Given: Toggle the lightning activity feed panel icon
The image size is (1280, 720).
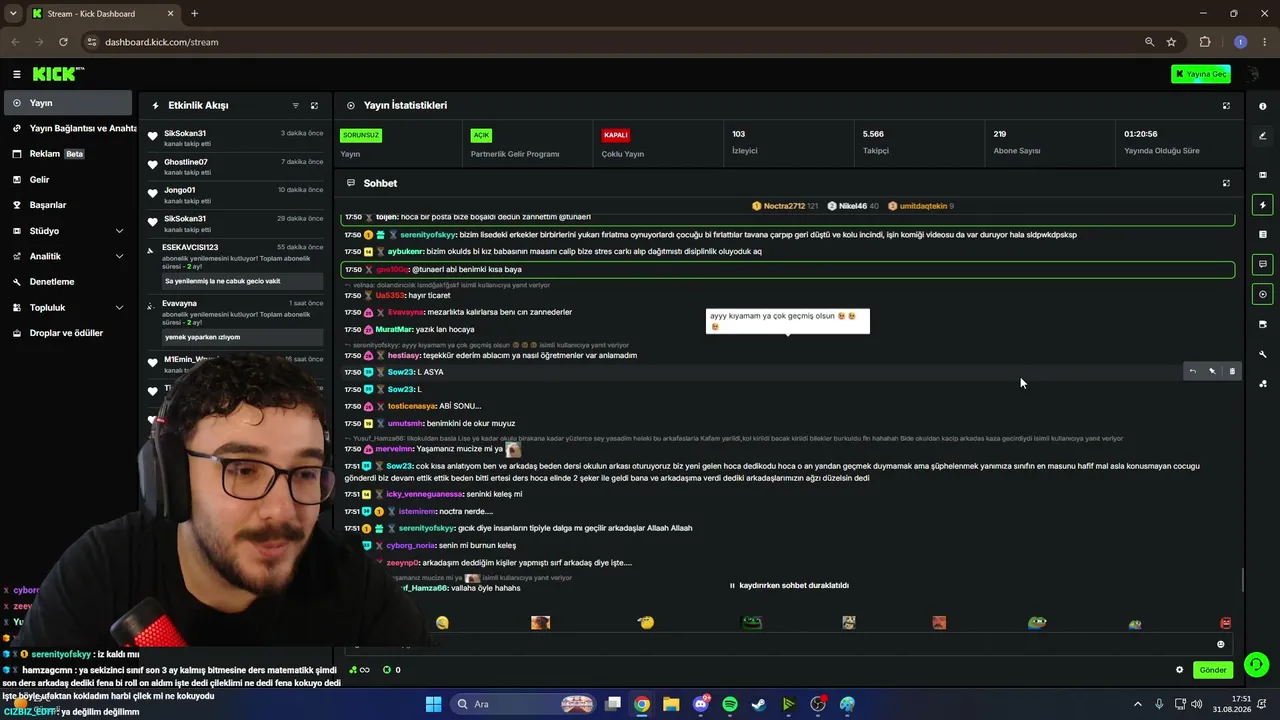Looking at the screenshot, I should tap(1263, 205).
